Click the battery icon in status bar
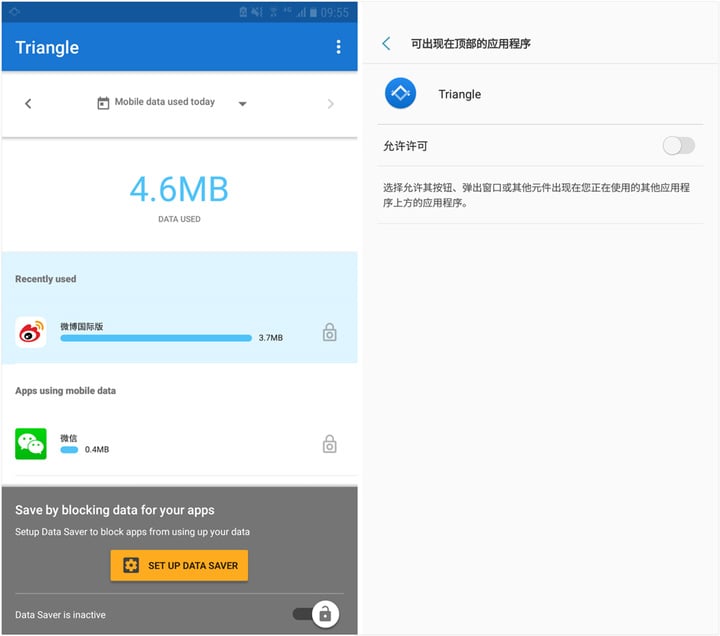 (313, 12)
